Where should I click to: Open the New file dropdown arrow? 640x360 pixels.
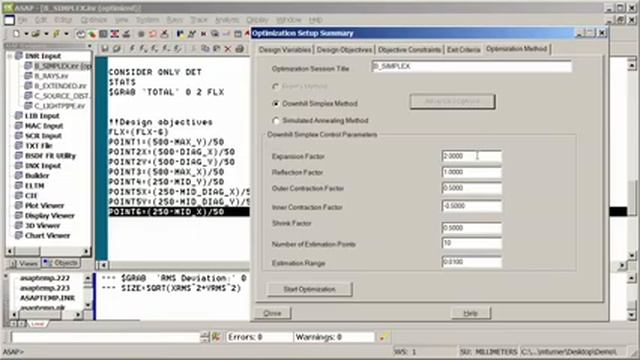[26, 34]
